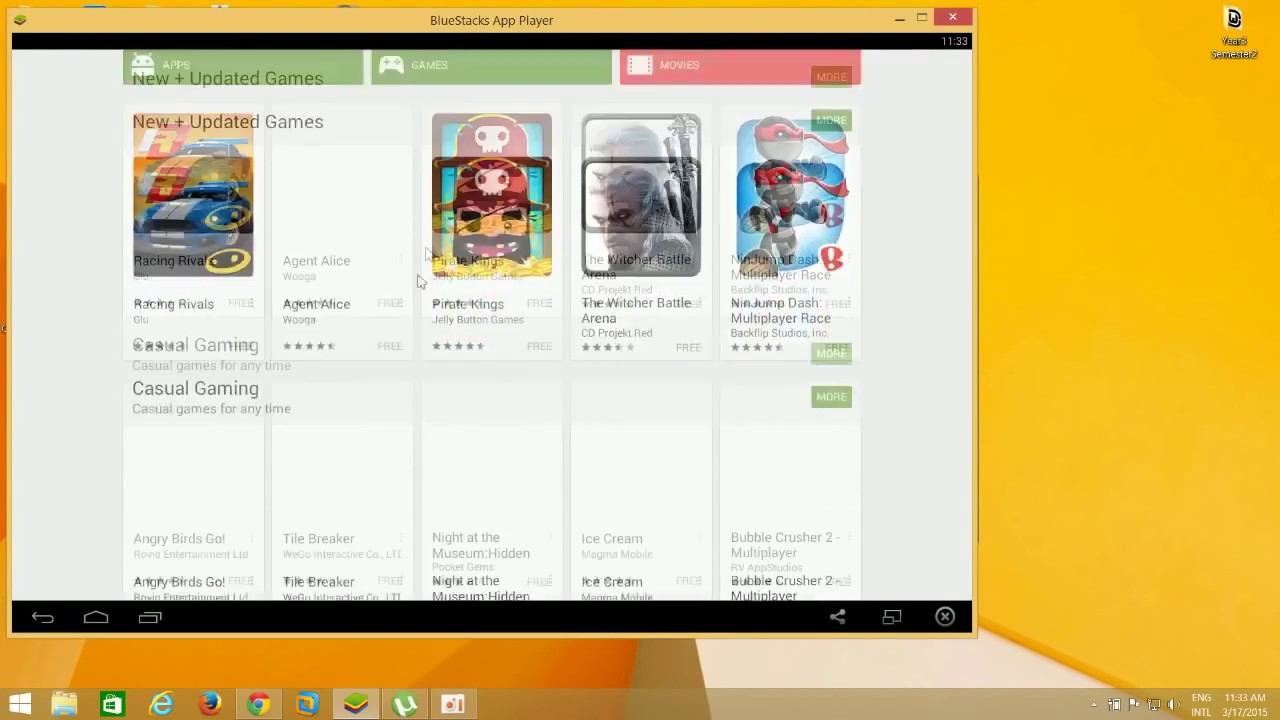1280x720 pixels.
Task: Click the Pirate Kings star rating
Action: [x=458, y=346]
